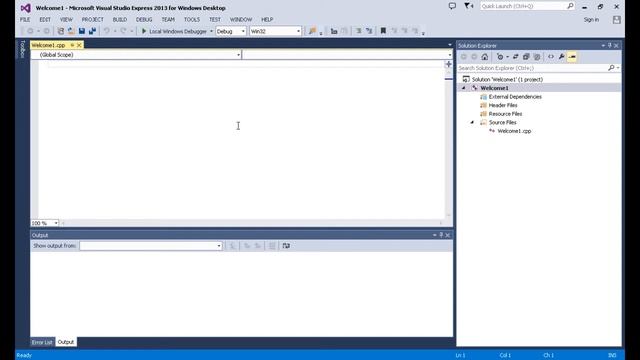Click the Navigate Backward toolbar icon
The height and width of the screenshot is (360, 640).
point(30,31)
